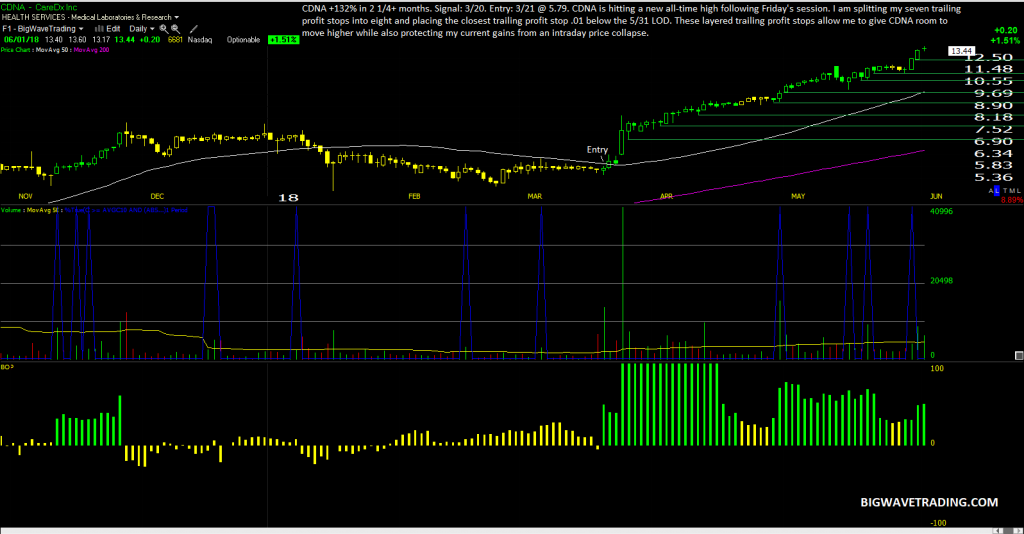Click the 13.44 current price tag
This screenshot has width=1024, height=534.
pos(961,50)
